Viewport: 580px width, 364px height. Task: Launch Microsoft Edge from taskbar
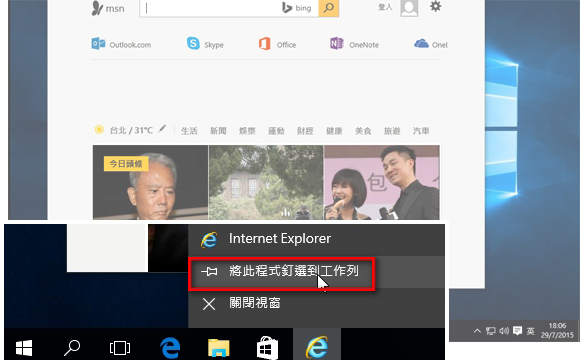tap(170, 348)
